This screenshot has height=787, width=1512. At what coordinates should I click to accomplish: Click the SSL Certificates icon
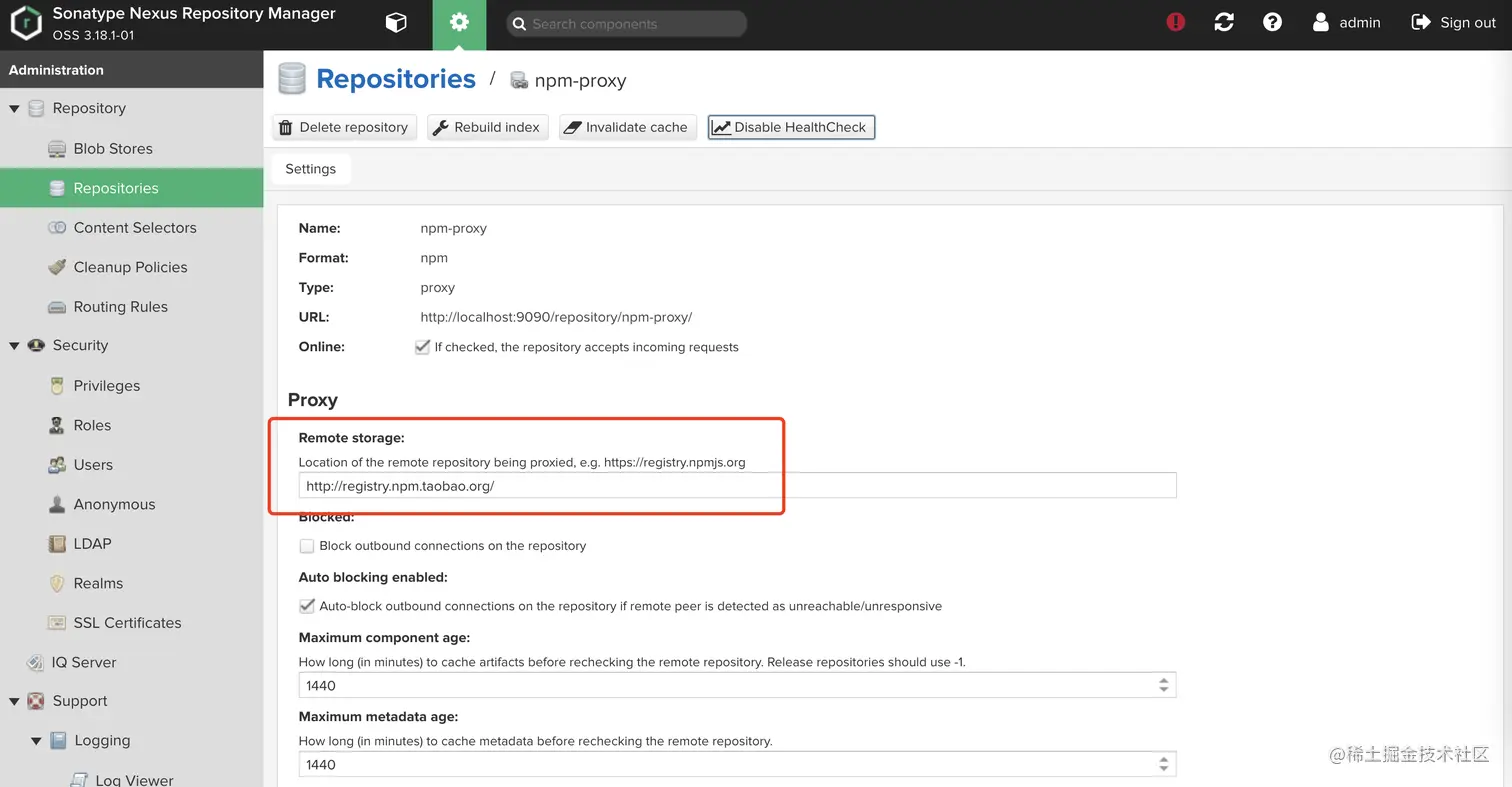click(57, 623)
